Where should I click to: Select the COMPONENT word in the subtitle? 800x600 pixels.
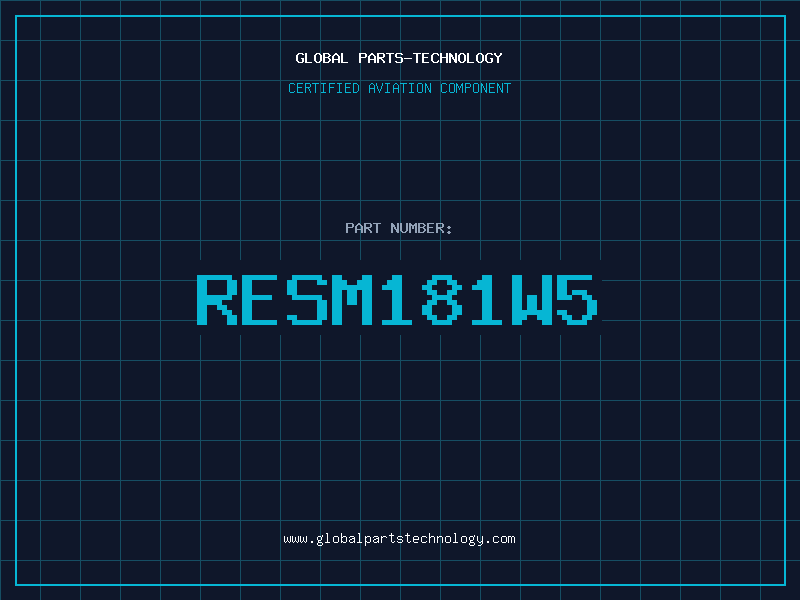pos(475,88)
